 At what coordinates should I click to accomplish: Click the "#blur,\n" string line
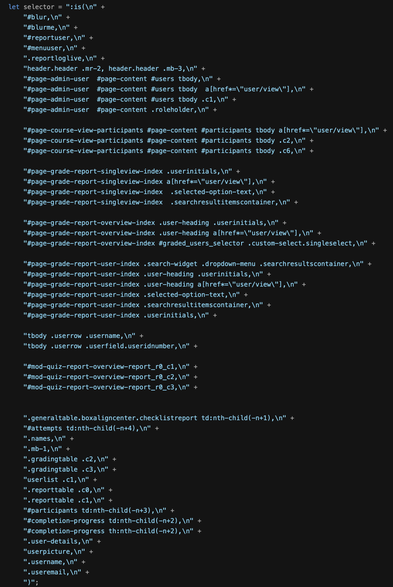pyautogui.click(x=47, y=17)
